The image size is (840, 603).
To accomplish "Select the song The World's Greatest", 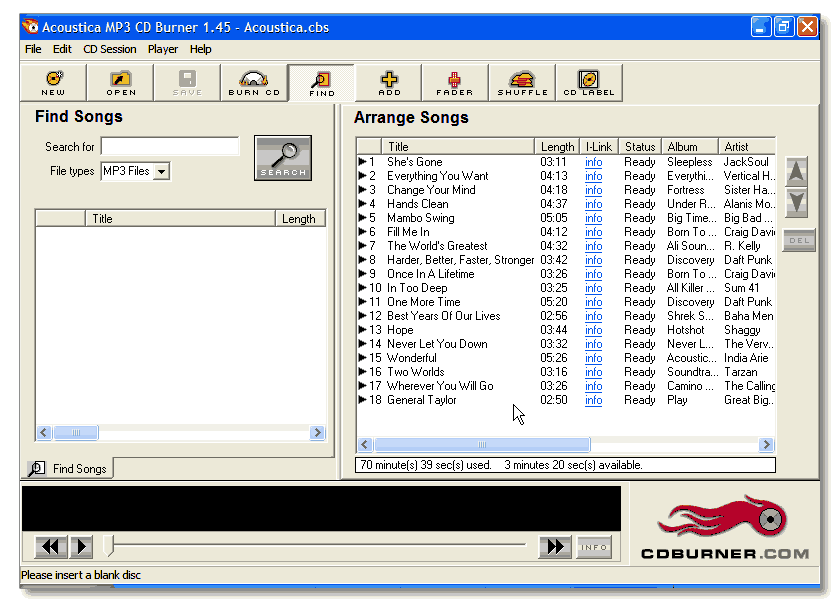I will 437,246.
